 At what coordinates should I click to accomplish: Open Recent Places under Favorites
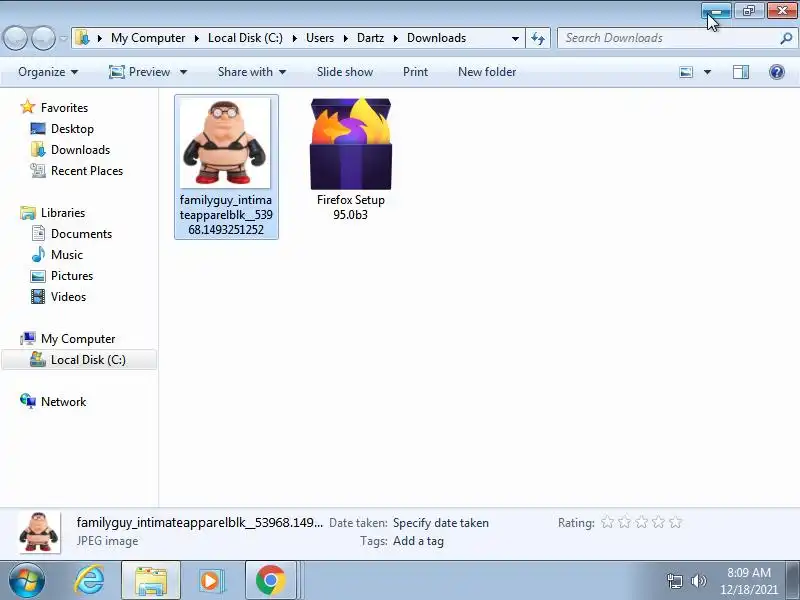click(87, 170)
